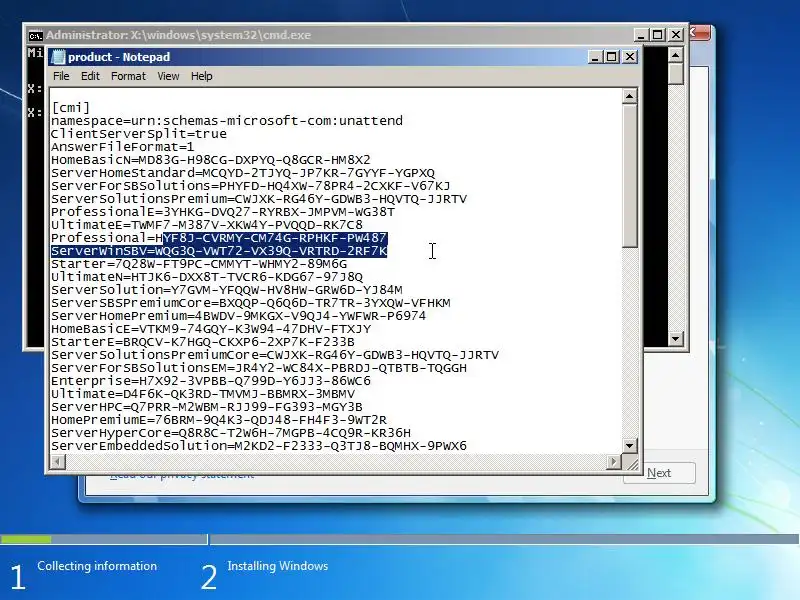Screen dimensions: 800x600
Task: Open the File menu in Notepad
Action: tap(61, 76)
